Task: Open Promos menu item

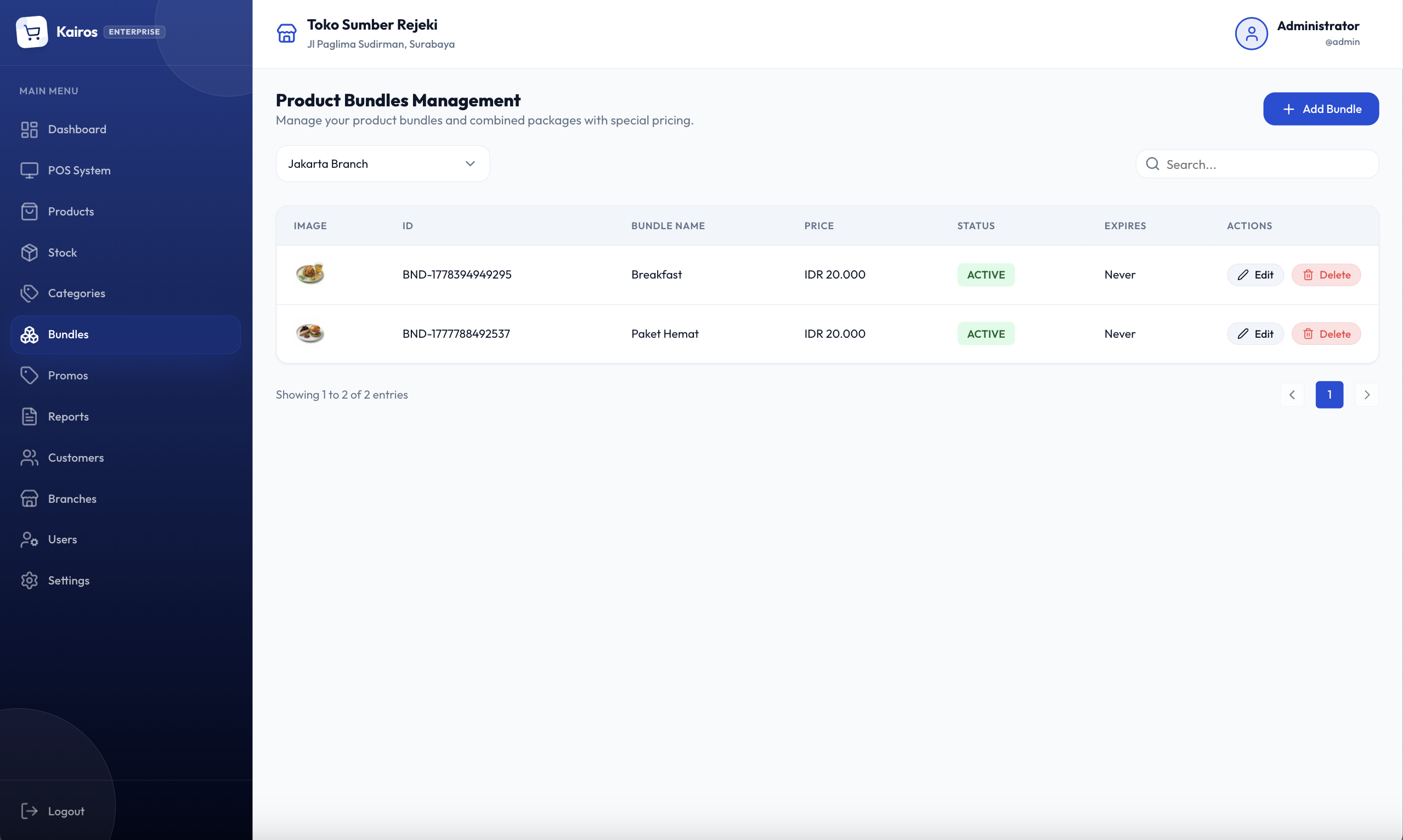Action: (126, 375)
